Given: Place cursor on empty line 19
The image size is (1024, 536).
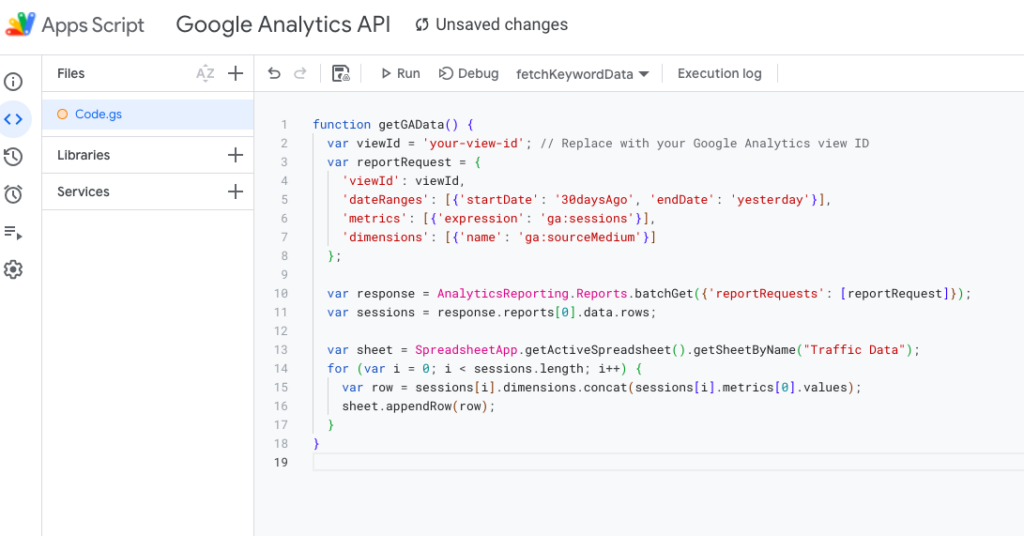Looking at the screenshot, I should (667, 462).
